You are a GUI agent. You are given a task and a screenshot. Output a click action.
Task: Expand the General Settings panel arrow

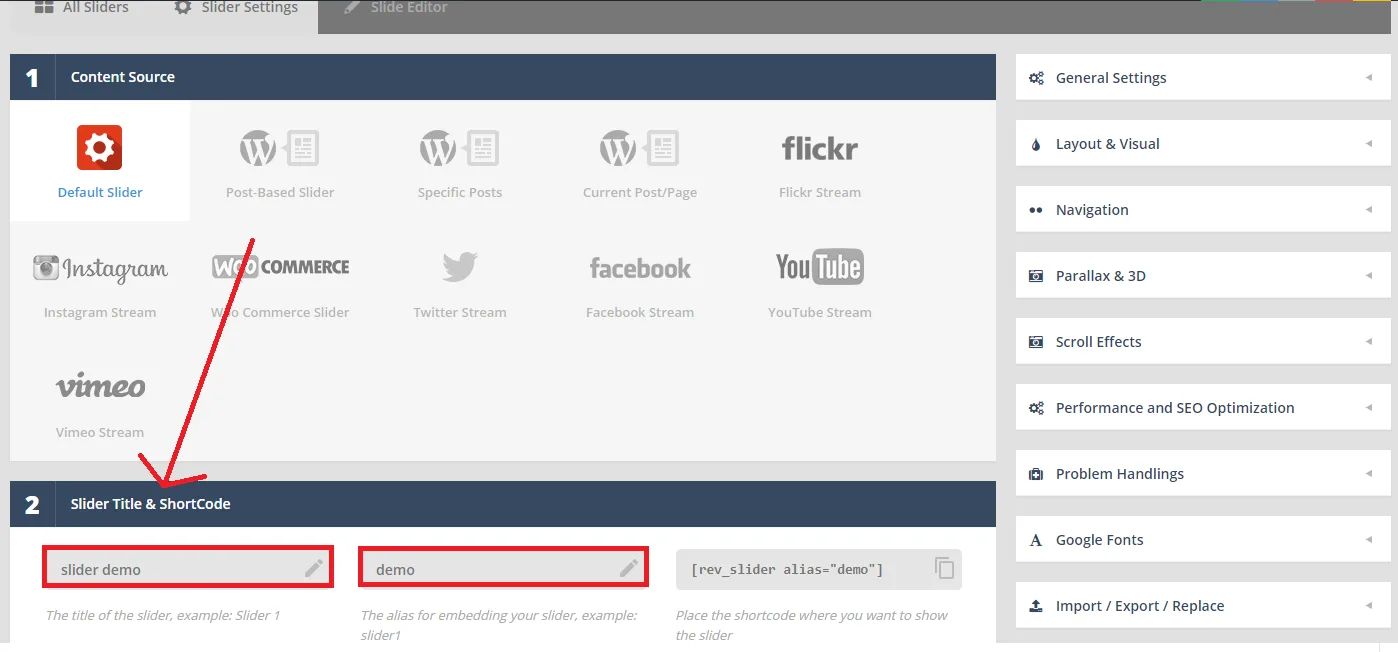click(x=1369, y=77)
